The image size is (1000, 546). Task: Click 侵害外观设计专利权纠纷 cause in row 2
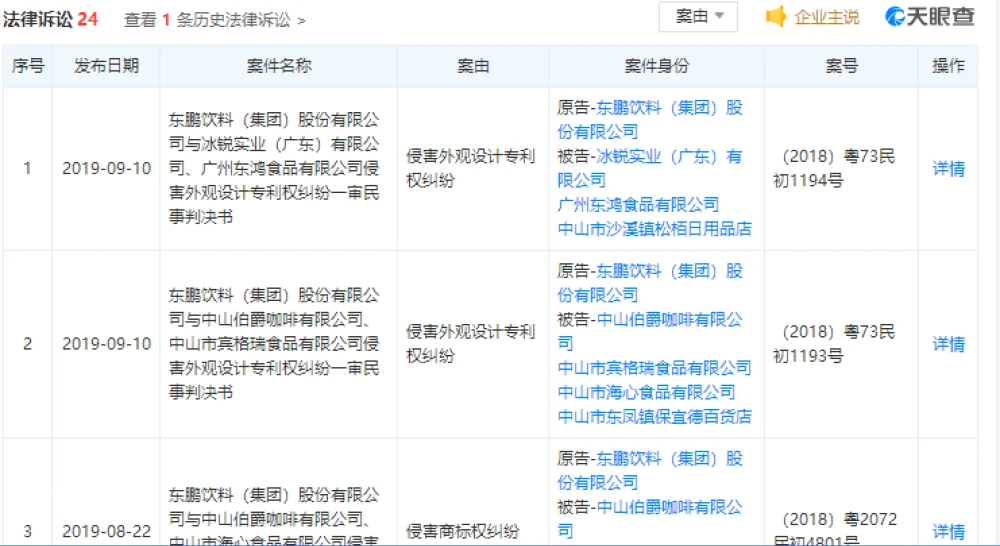(471, 344)
